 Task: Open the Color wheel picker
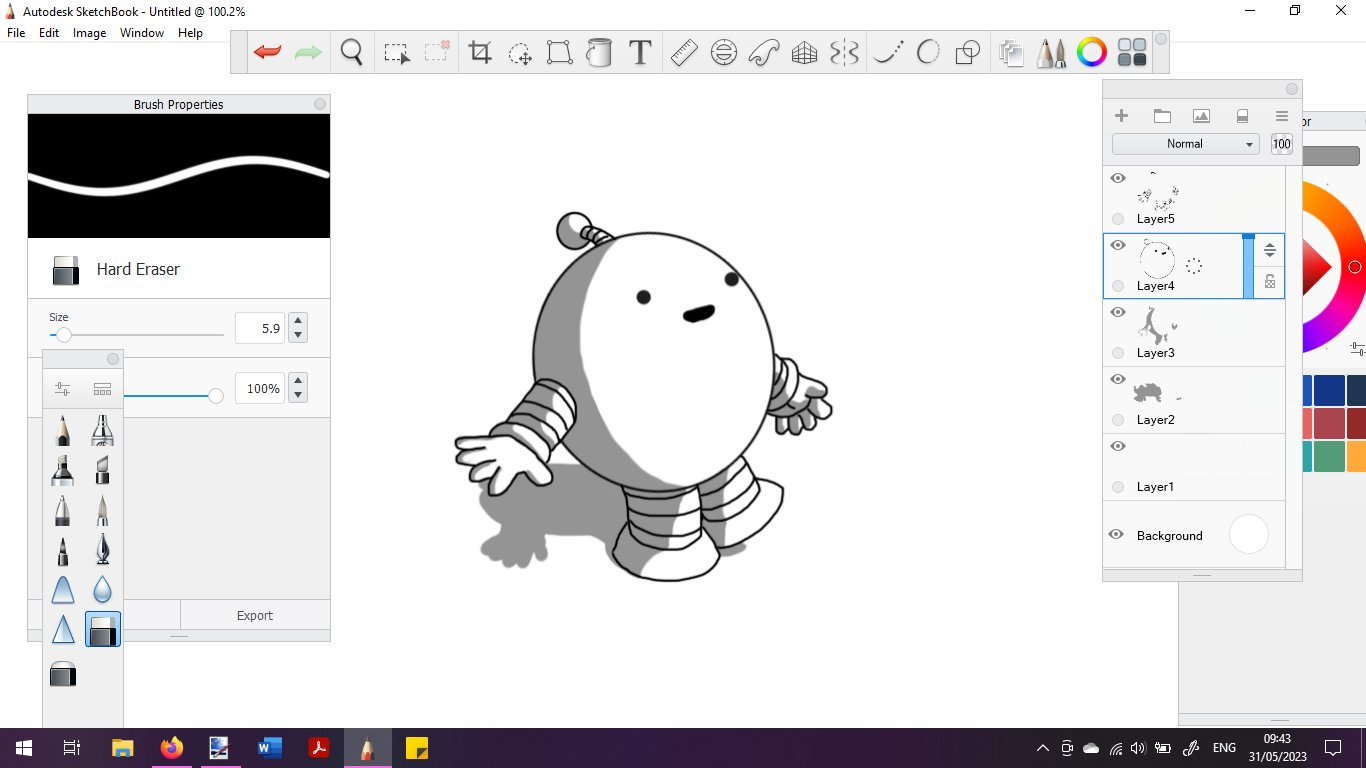pos(1090,52)
